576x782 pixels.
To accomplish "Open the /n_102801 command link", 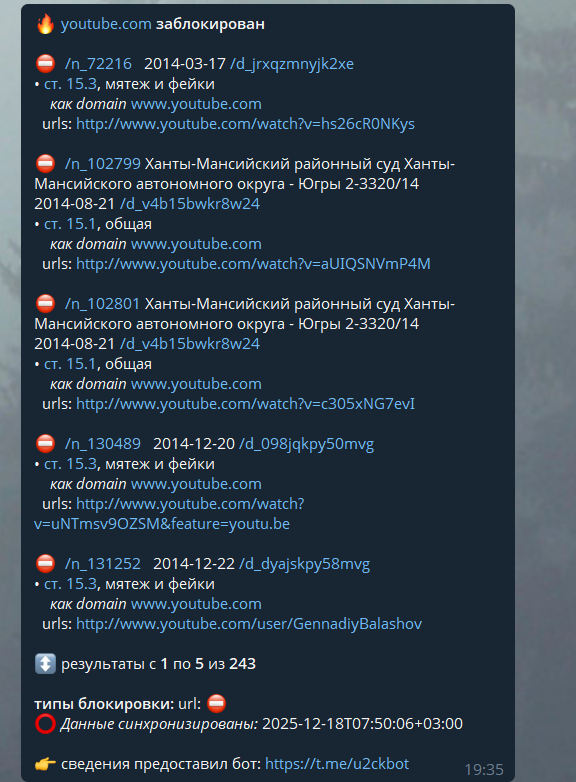I will pos(102,304).
